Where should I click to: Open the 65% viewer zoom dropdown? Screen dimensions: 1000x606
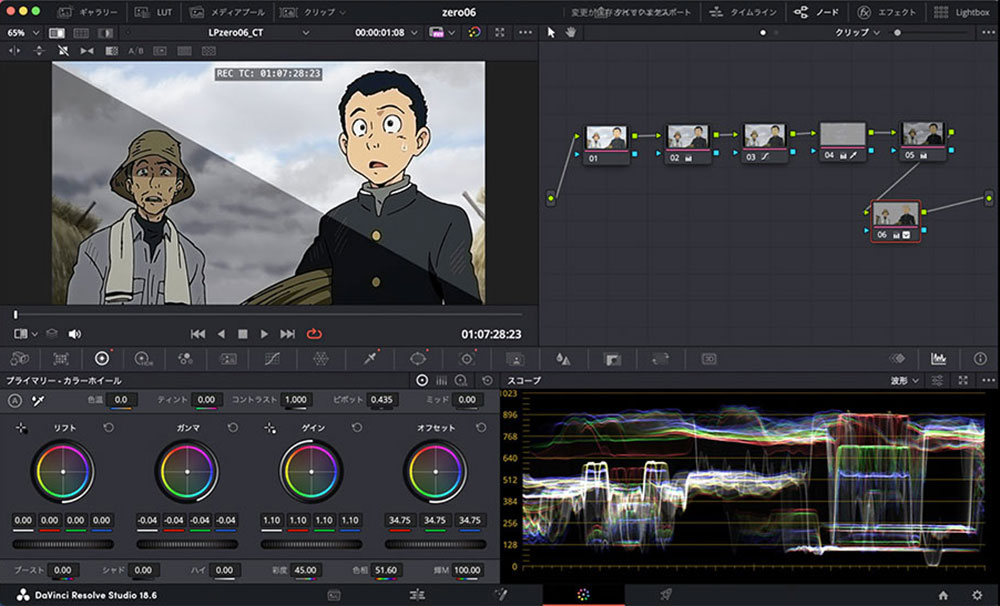click(x=20, y=32)
